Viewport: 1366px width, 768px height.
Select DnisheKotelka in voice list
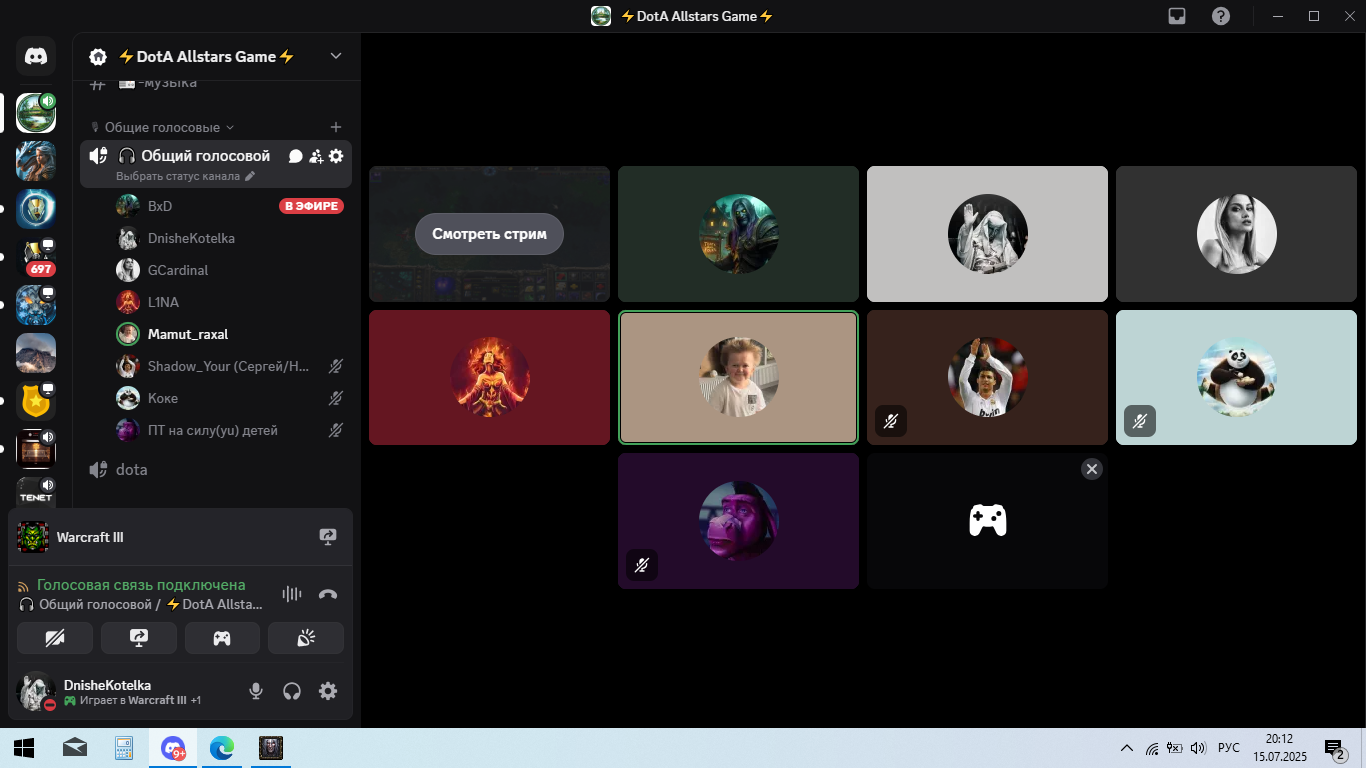(x=230, y=238)
